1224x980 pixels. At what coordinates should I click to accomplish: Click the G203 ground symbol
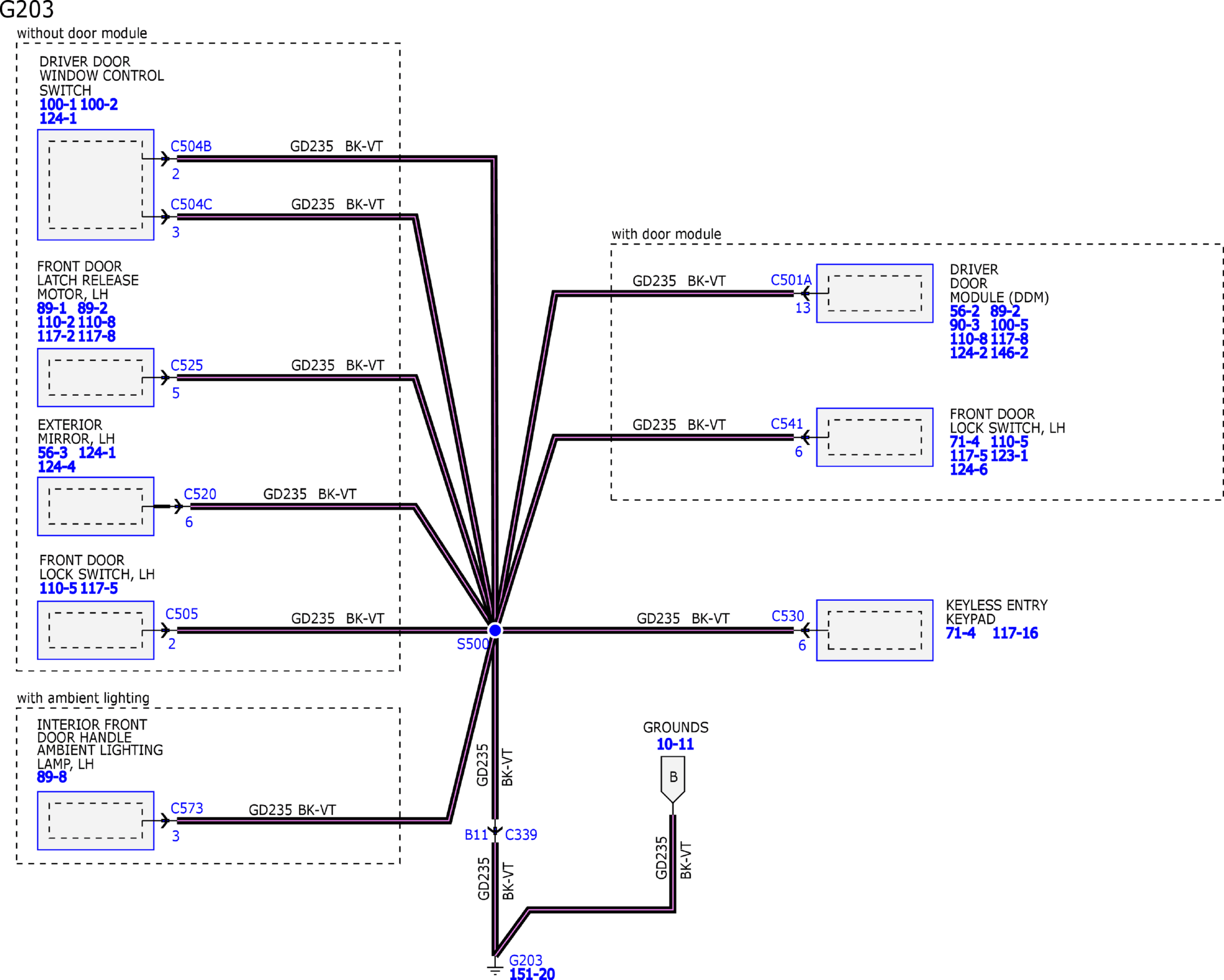point(495,969)
